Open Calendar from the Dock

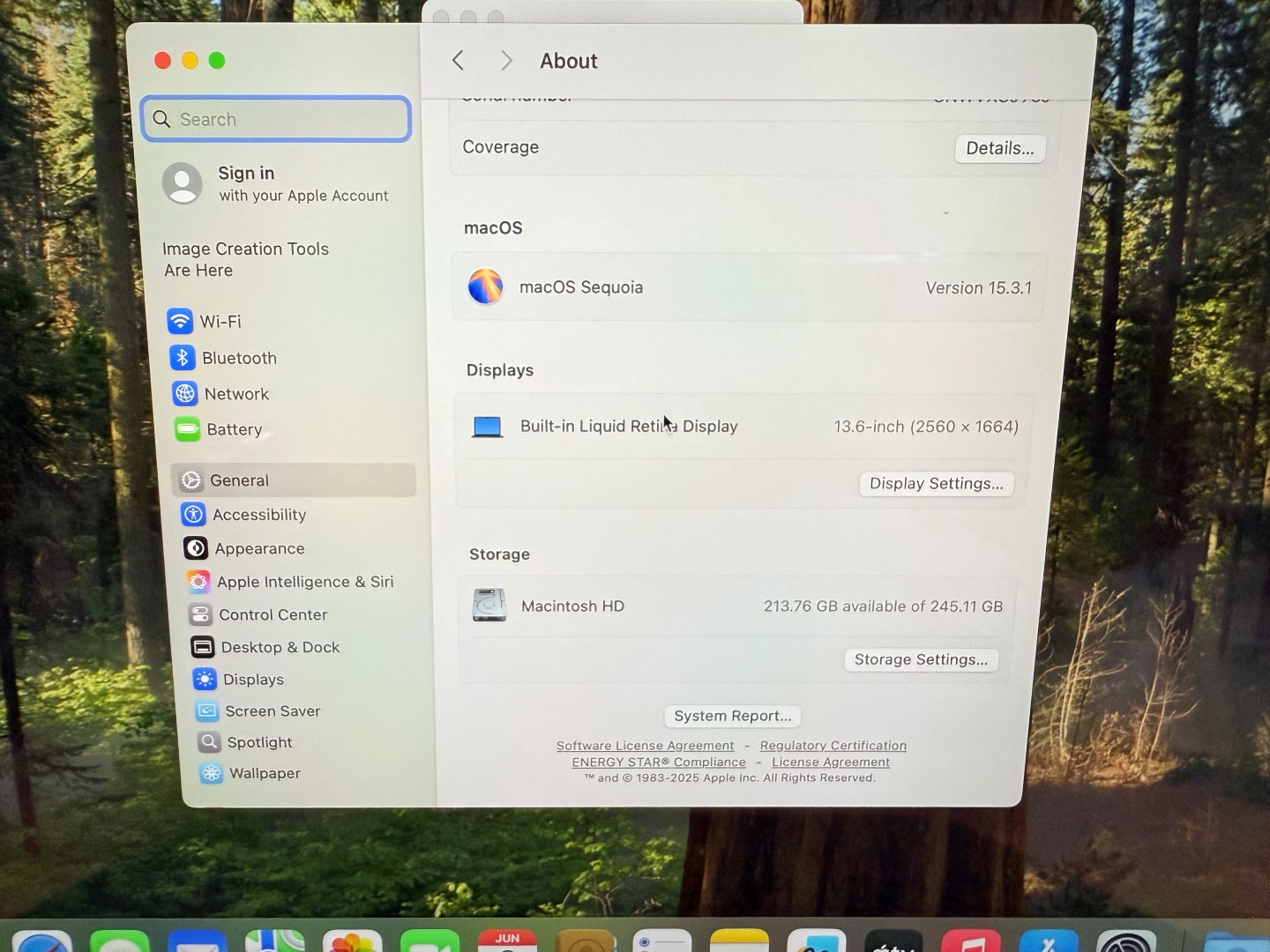pyautogui.click(x=507, y=940)
